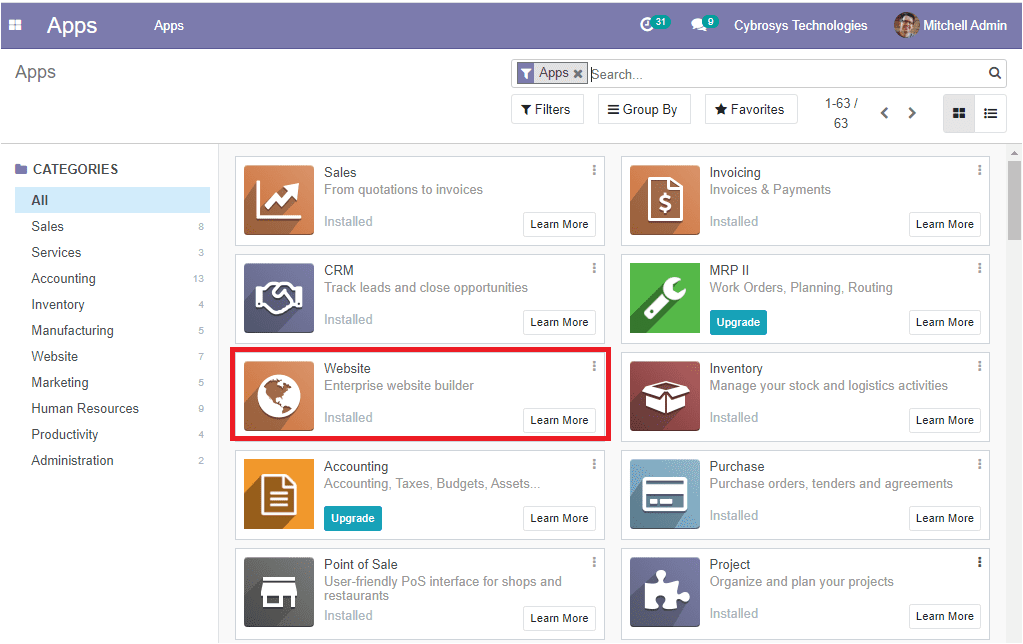The image size is (1023, 644).
Task: Click the MRP II wrench icon
Action: pyautogui.click(x=665, y=298)
